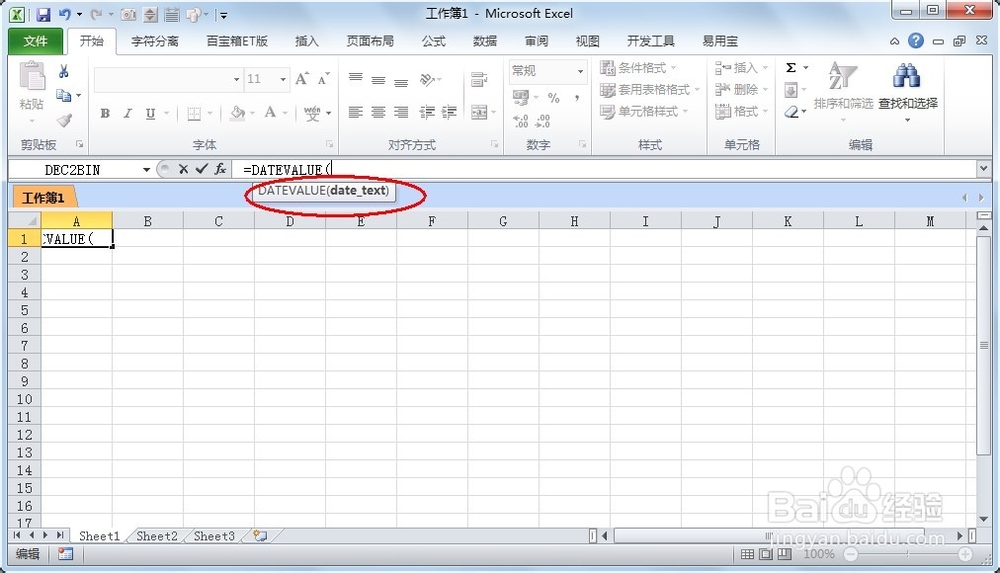This screenshot has width=1000, height=573.
Task: Open Insert Function fx dialog
Action: (x=220, y=169)
